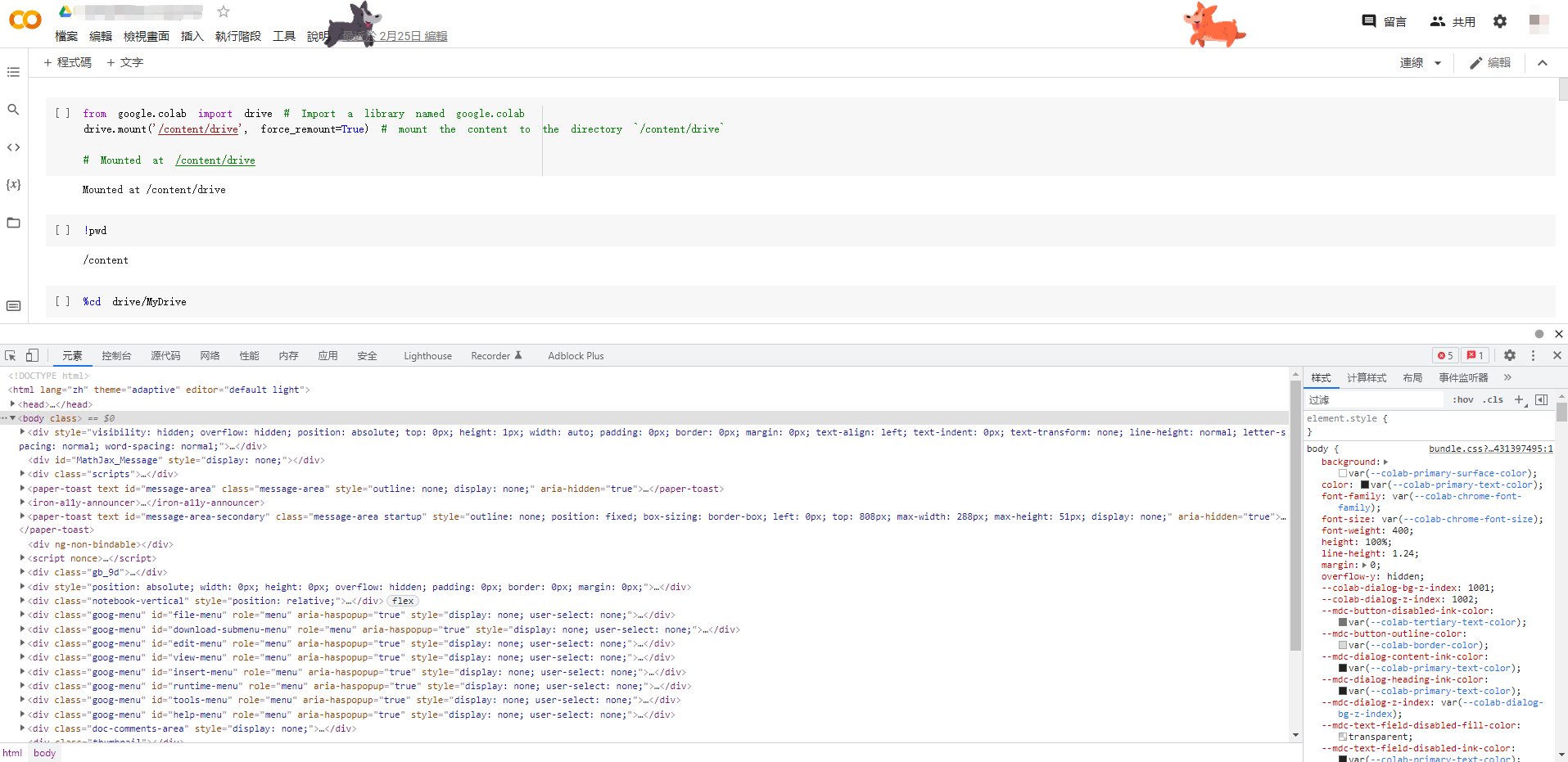The image size is (1568, 762).
Task: Expand the div class="scripts" node
Action: coord(22,474)
